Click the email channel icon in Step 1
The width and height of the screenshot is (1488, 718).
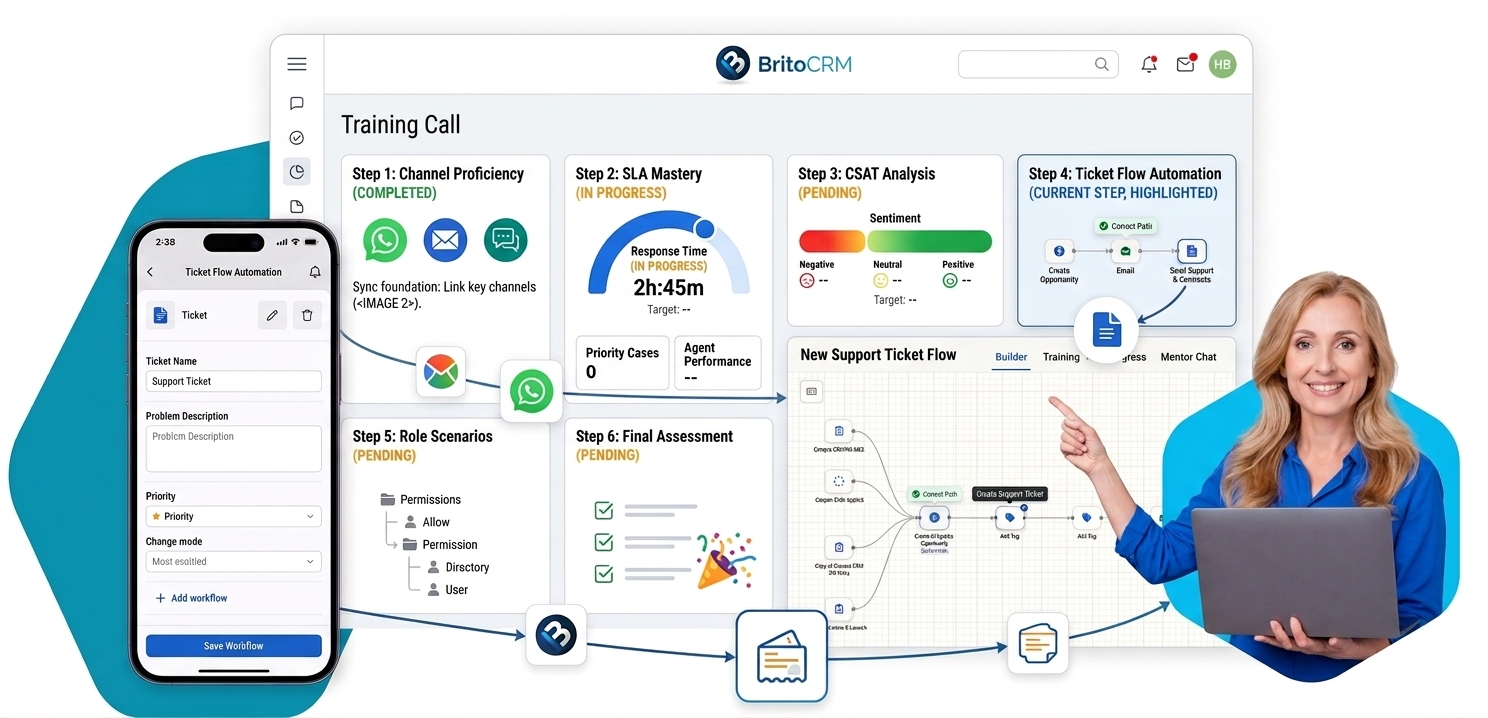(x=445, y=240)
